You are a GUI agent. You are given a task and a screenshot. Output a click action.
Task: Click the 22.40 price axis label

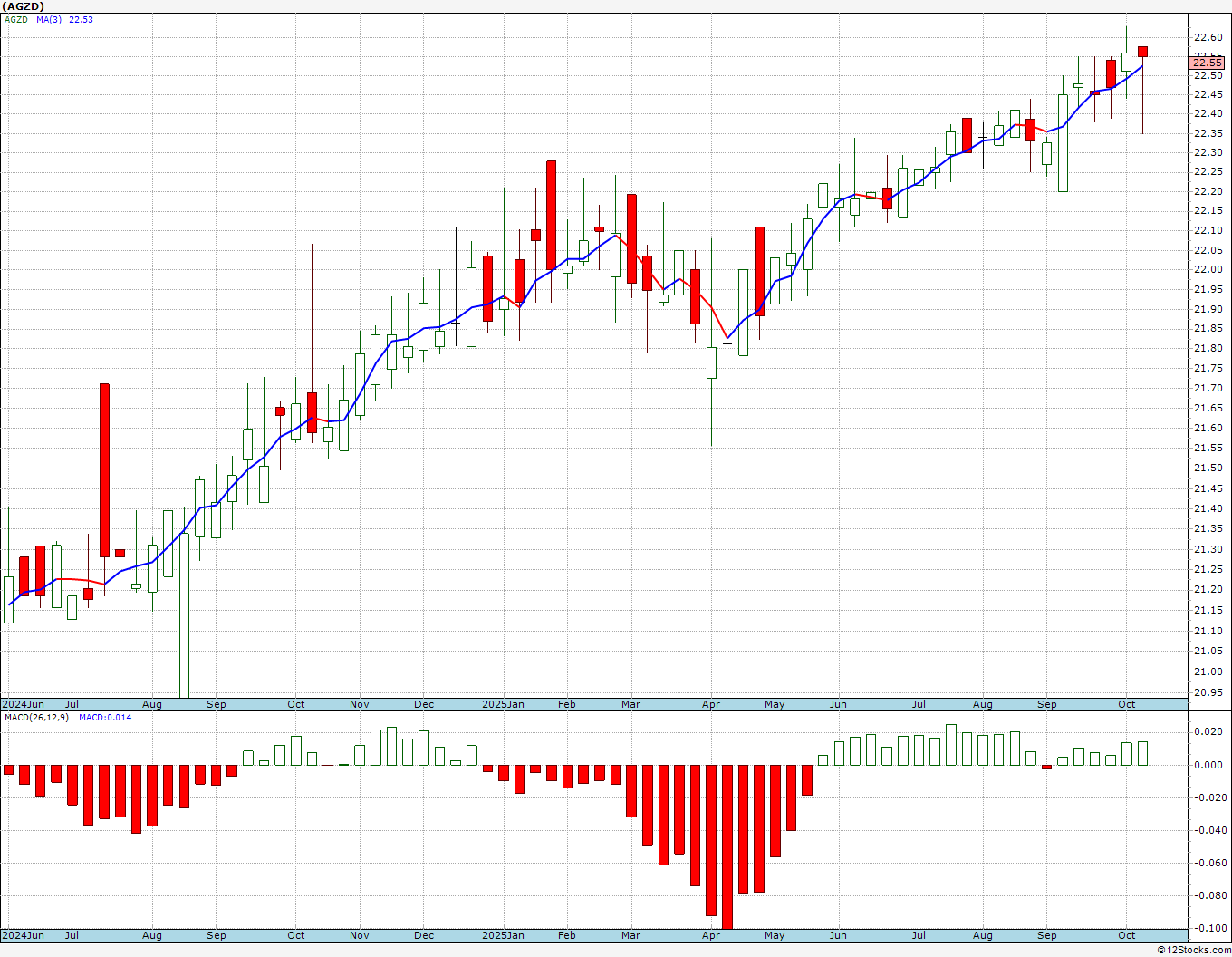click(x=1208, y=113)
